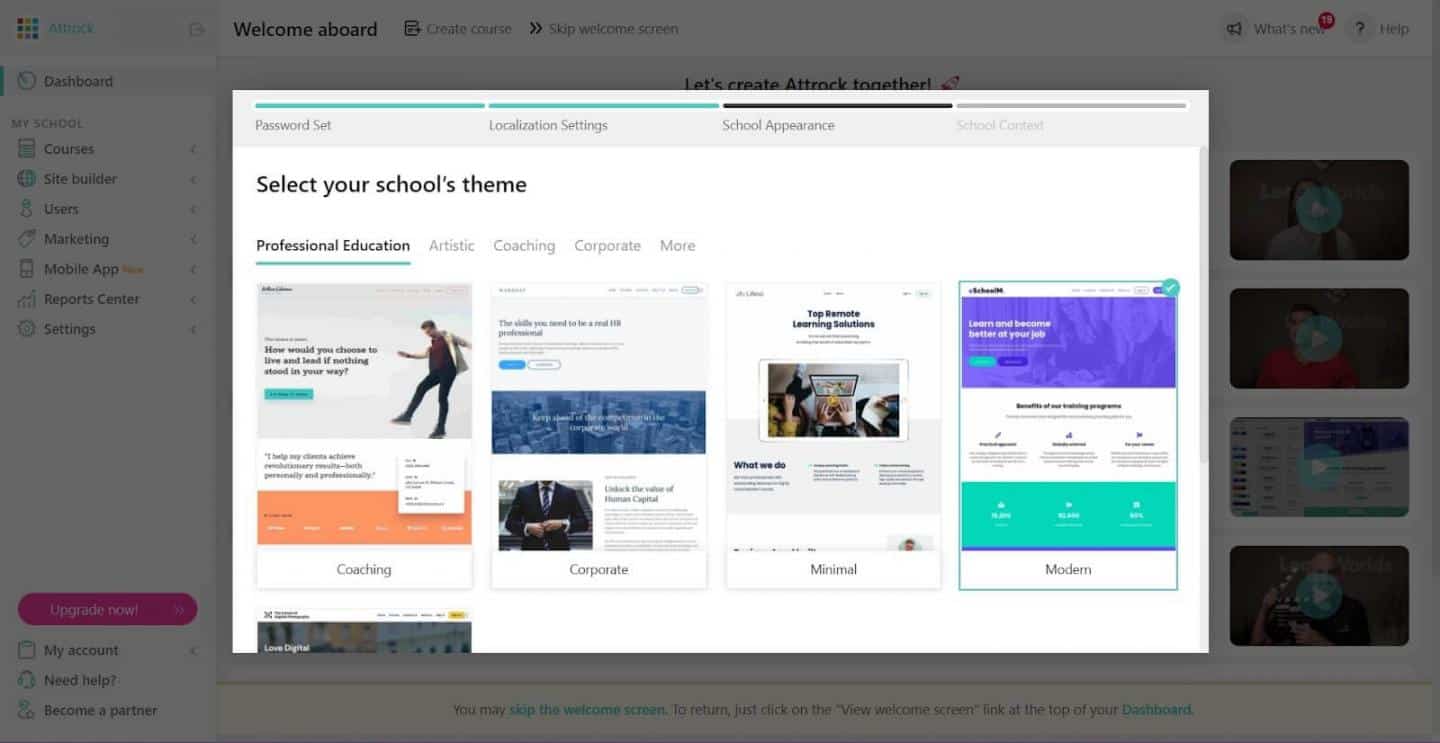Expand the My account chevron

click(192, 651)
